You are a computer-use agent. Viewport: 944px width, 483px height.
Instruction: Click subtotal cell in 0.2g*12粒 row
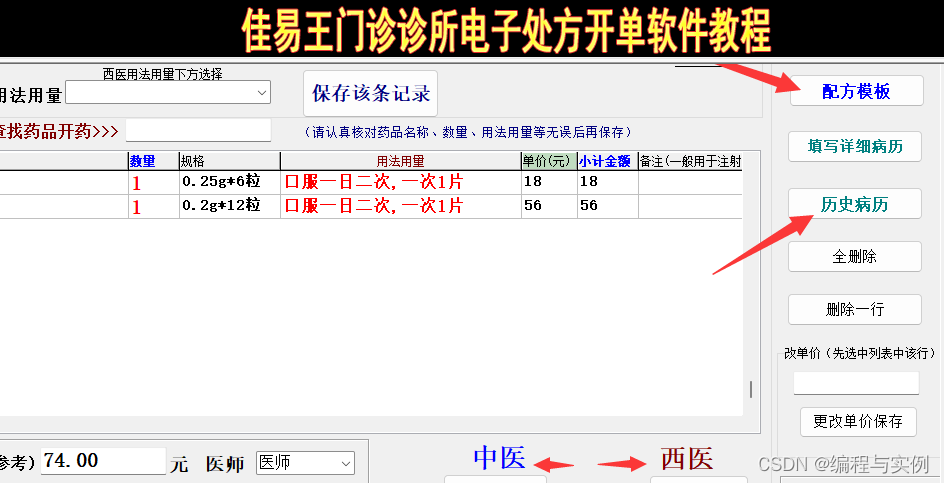pyautogui.click(x=607, y=206)
